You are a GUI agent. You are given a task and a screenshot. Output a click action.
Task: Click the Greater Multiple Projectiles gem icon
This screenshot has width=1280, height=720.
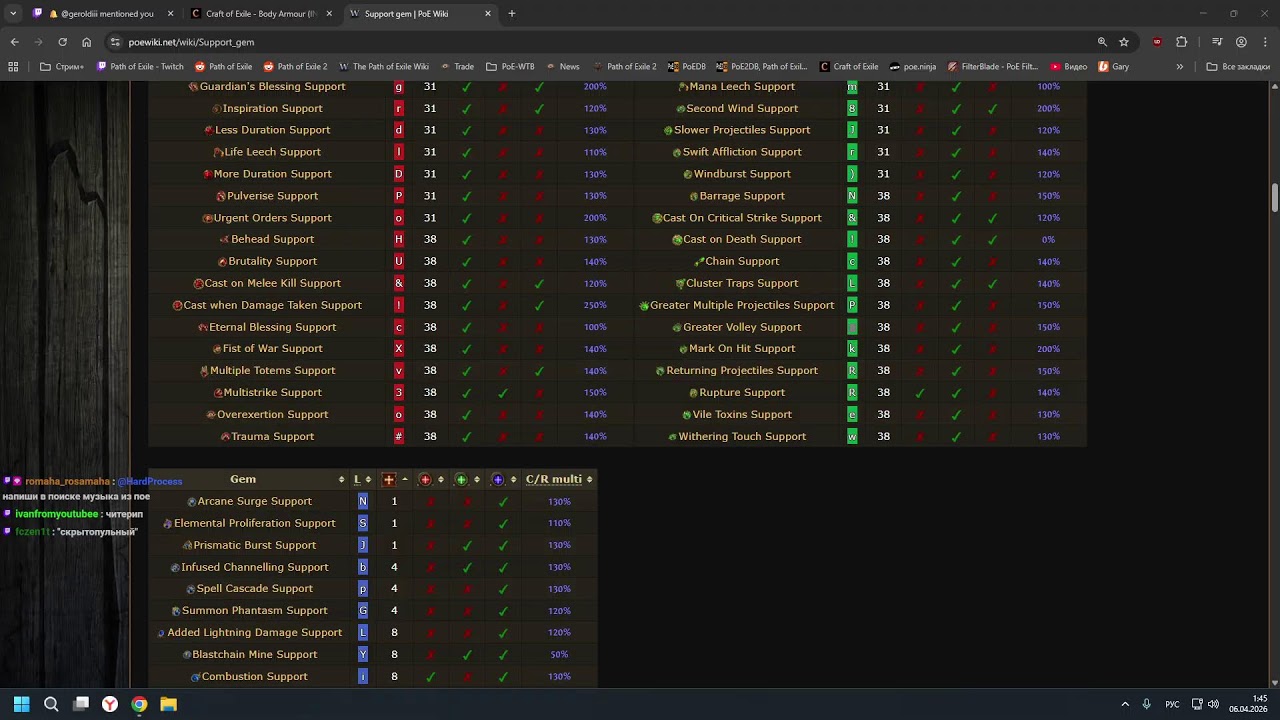[644, 306]
